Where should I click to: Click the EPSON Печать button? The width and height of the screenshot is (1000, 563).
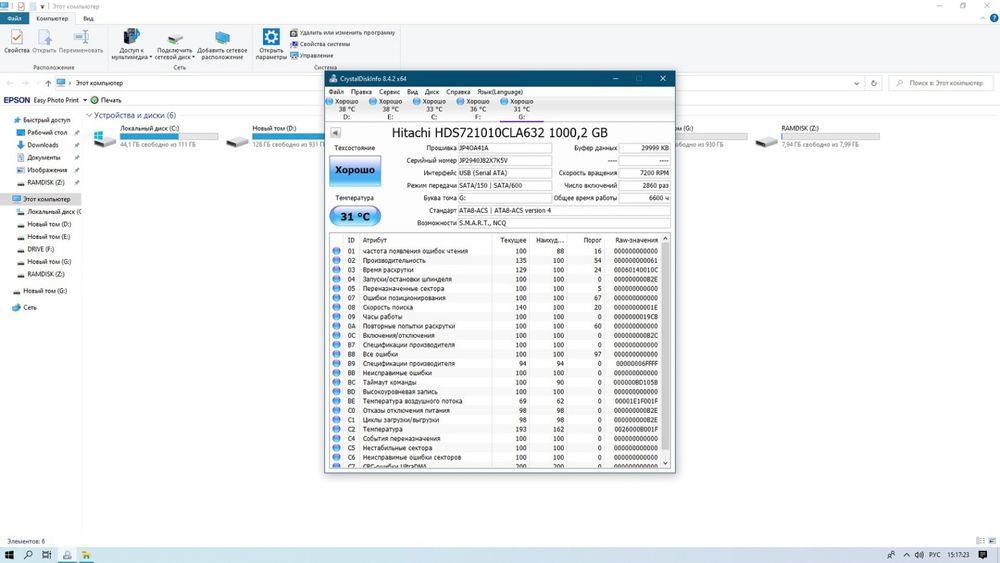pos(106,100)
